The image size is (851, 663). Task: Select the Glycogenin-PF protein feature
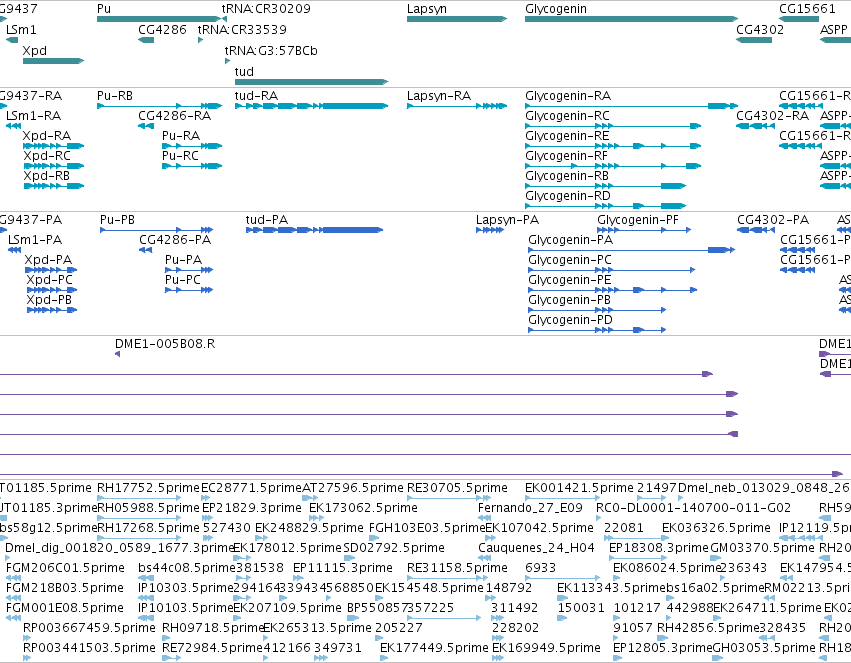[644, 230]
